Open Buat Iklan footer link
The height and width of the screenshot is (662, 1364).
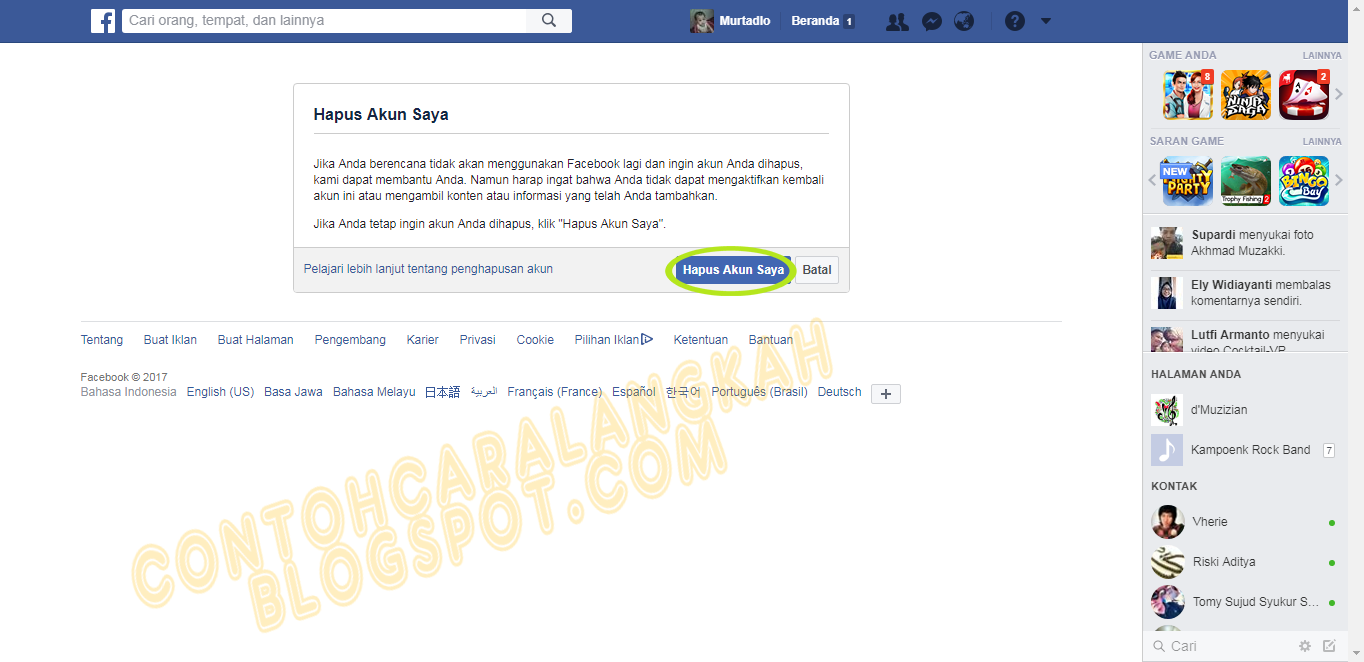pyautogui.click(x=170, y=340)
